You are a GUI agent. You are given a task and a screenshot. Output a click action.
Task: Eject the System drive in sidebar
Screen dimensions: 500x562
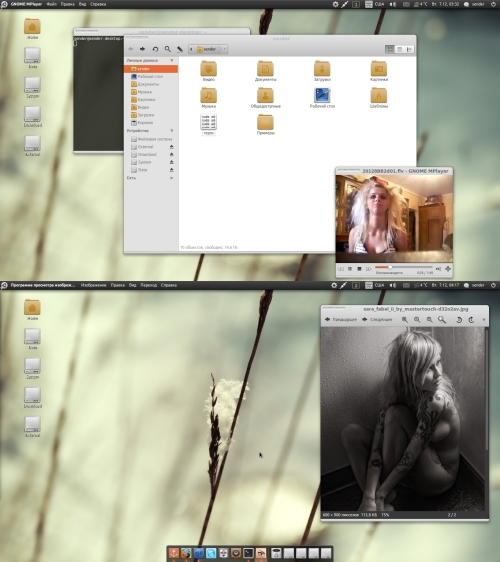pos(171,162)
